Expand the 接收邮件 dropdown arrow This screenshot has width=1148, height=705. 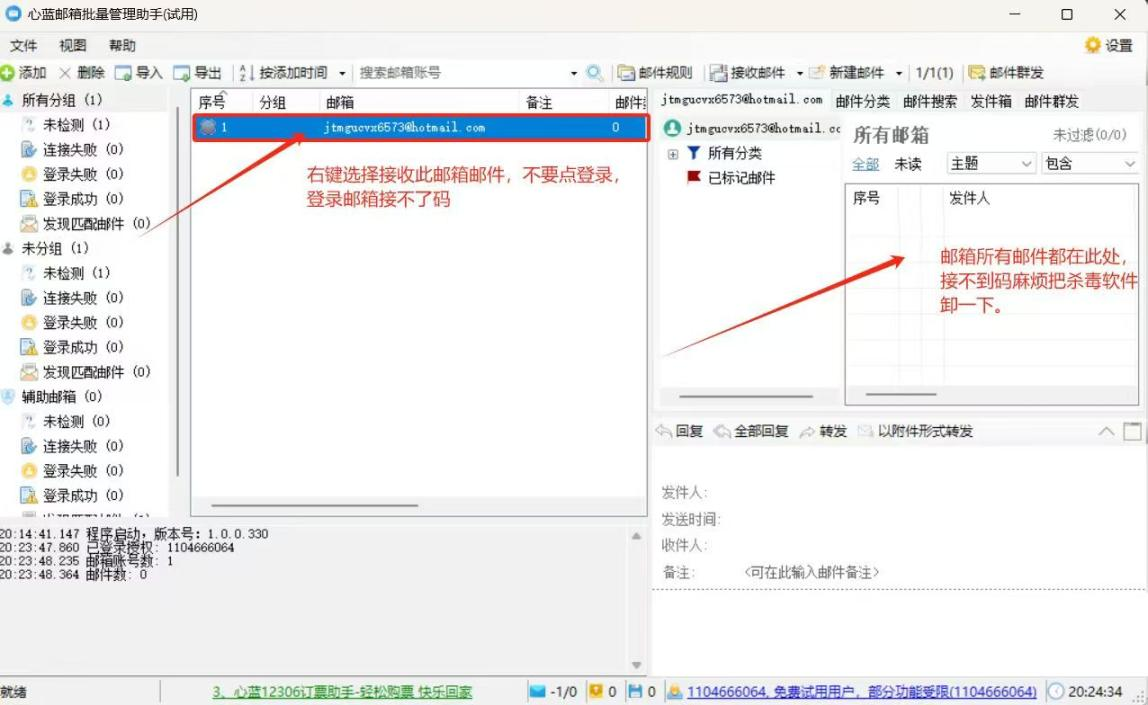coord(800,73)
